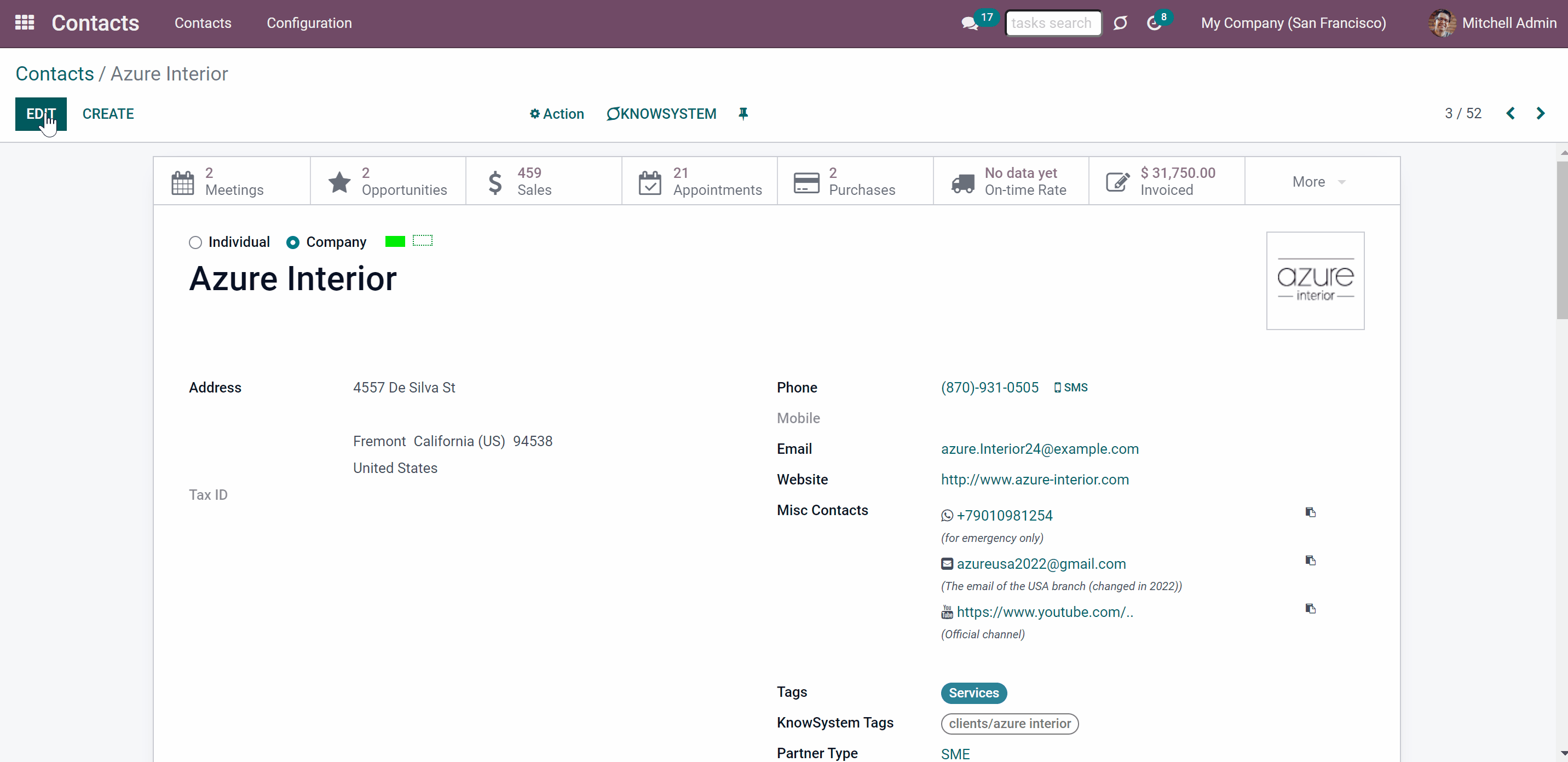Open the Contacts menu in the navbar
1568x762 pixels.
tap(203, 23)
